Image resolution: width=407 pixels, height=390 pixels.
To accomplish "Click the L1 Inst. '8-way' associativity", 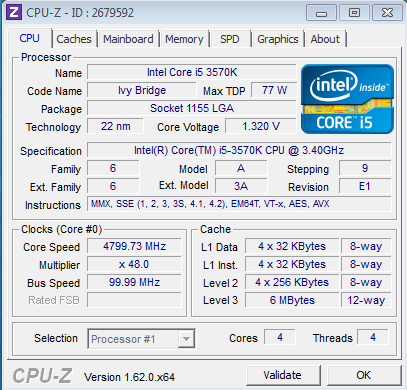I will click(x=366, y=264).
